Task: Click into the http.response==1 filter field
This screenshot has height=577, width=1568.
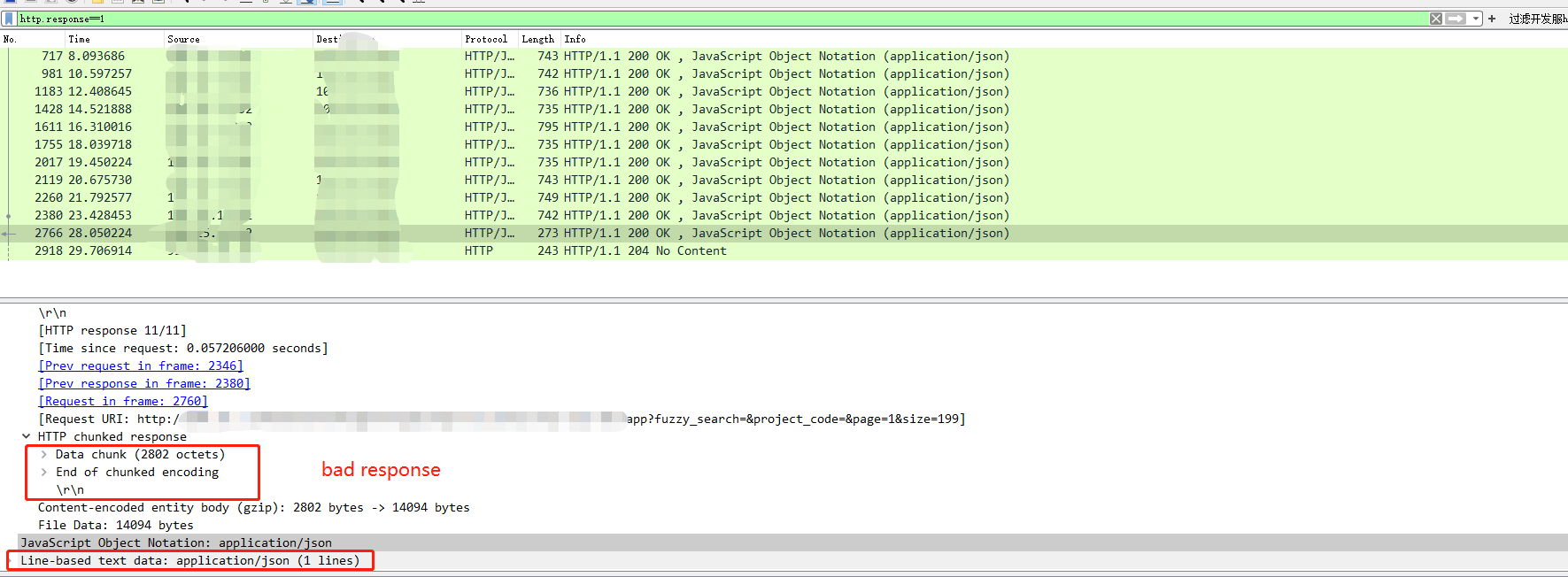Action: pyautogui.click(x=722, y=19)
